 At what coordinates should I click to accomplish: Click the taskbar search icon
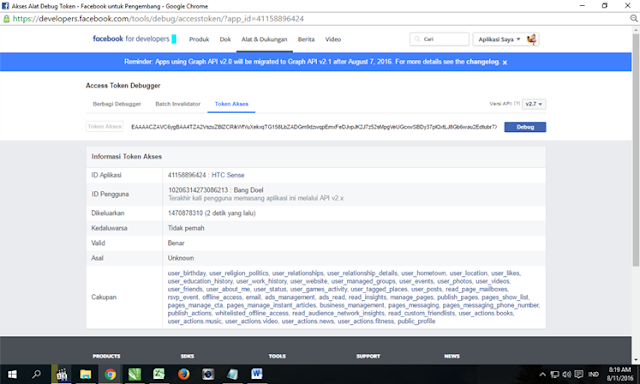point(36,374)
